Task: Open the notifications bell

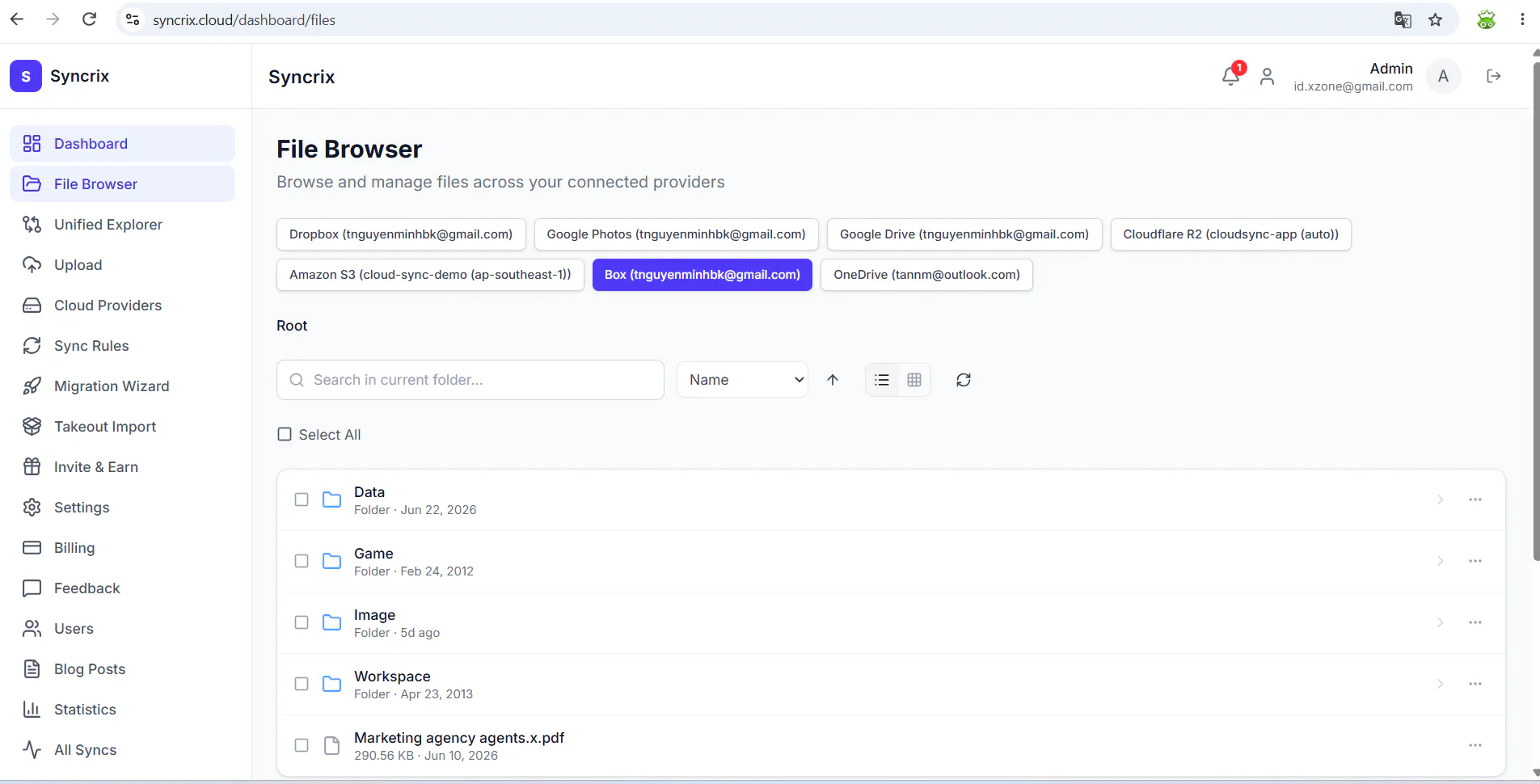Action: (1230, 76)
